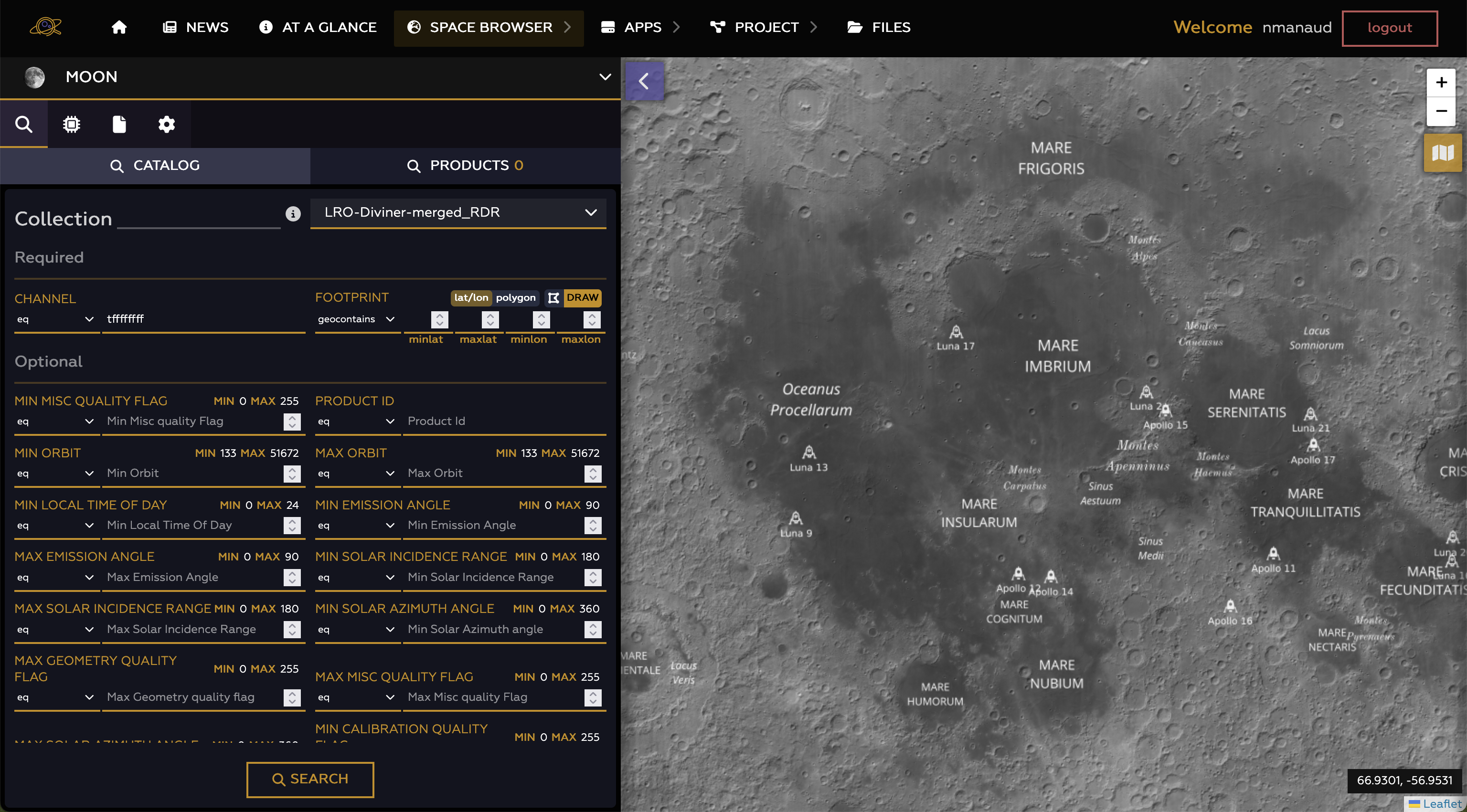Open the geocontains footprint dropdown
This screenshot has width=1467, height=812.
[357, 319]
